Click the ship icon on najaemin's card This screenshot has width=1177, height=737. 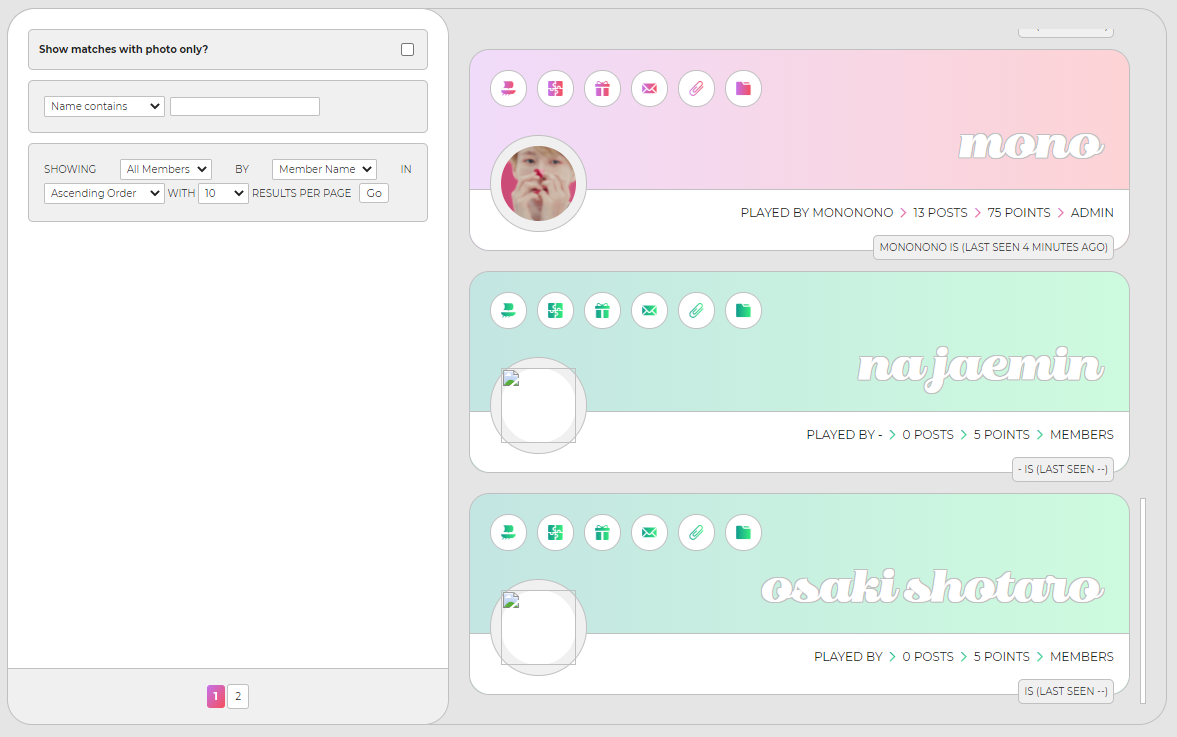pos(508,311)
